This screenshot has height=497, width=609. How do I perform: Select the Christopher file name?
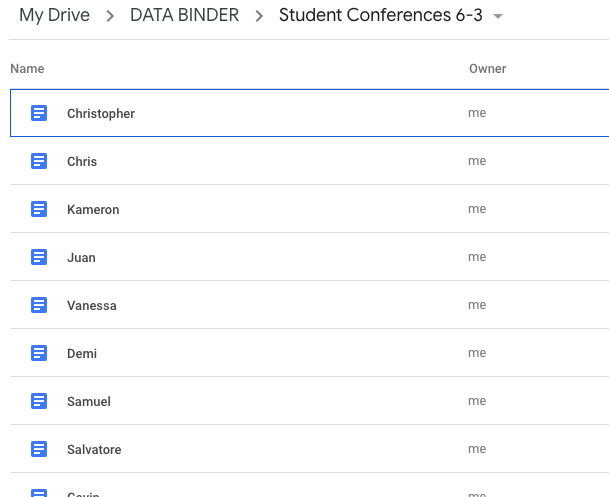pos(101,114)
